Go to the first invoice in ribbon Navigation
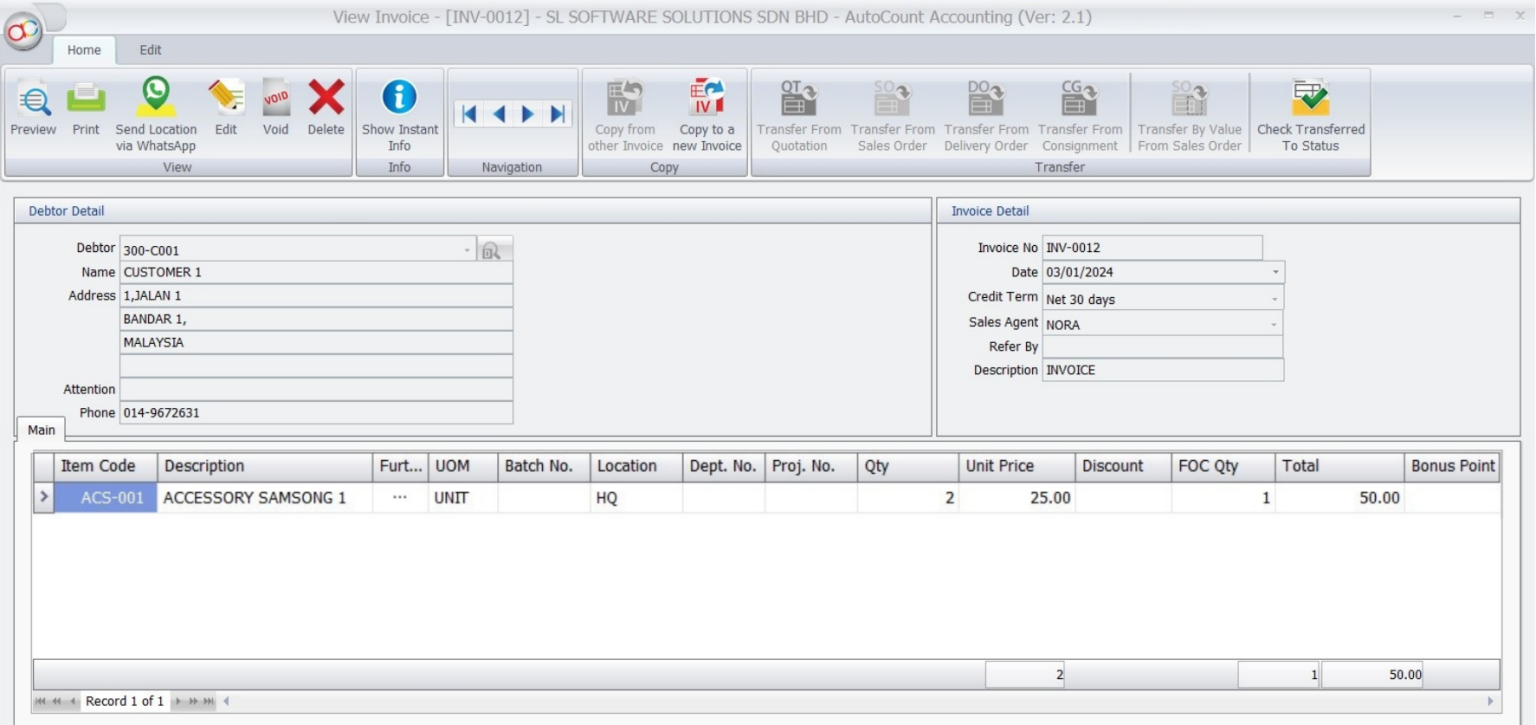Viewport: 1536px width, 725px height. coord(468,114)
